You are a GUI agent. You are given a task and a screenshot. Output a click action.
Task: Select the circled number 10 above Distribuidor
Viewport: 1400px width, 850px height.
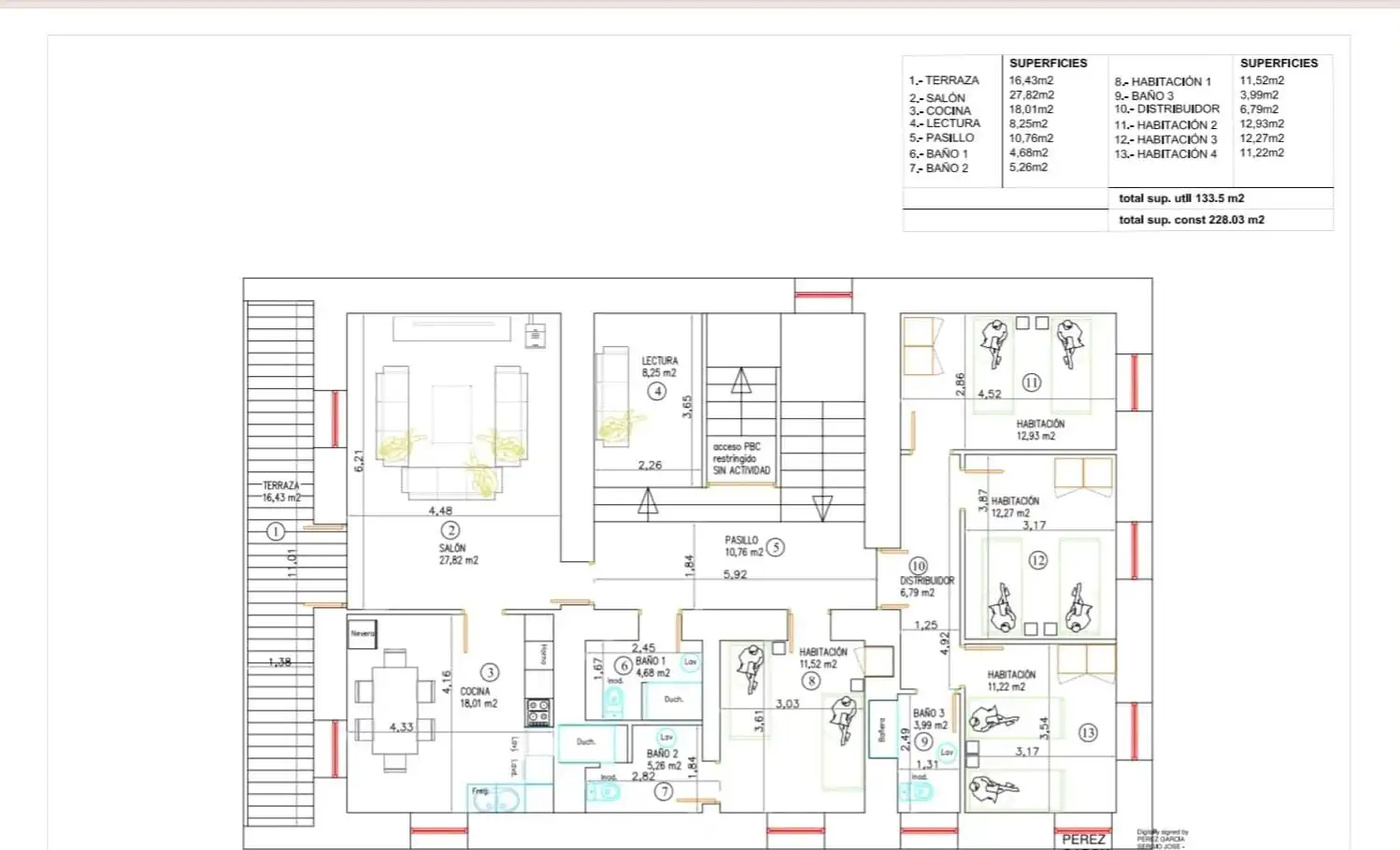(x=918, y=566)
